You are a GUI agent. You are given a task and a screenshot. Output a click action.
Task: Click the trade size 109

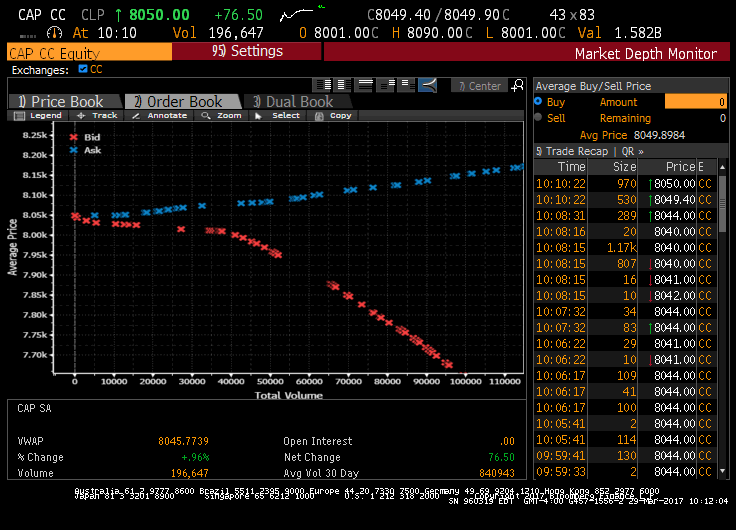pos(627,376)
